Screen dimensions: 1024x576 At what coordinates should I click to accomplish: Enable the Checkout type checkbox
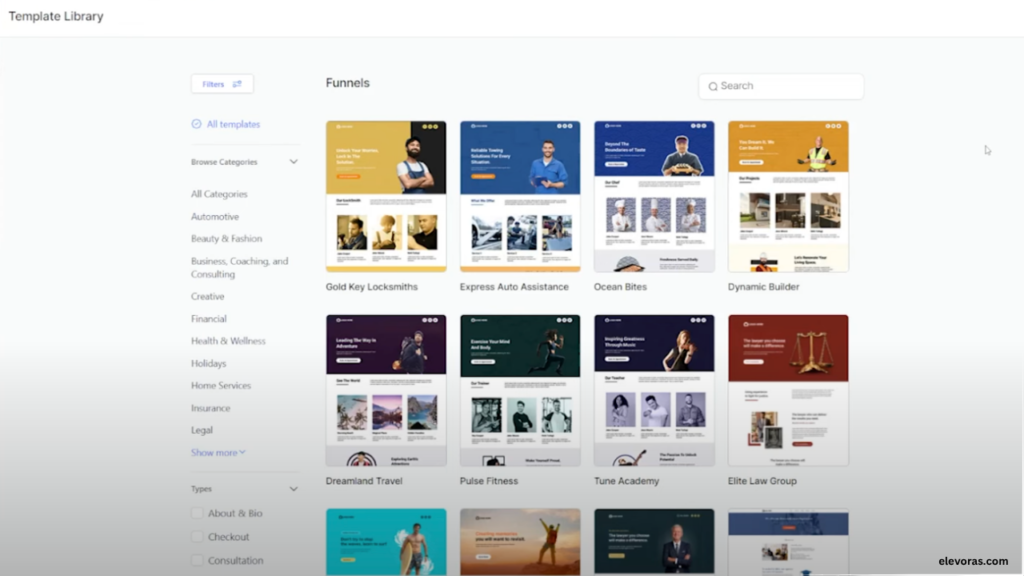pos(197,537)
